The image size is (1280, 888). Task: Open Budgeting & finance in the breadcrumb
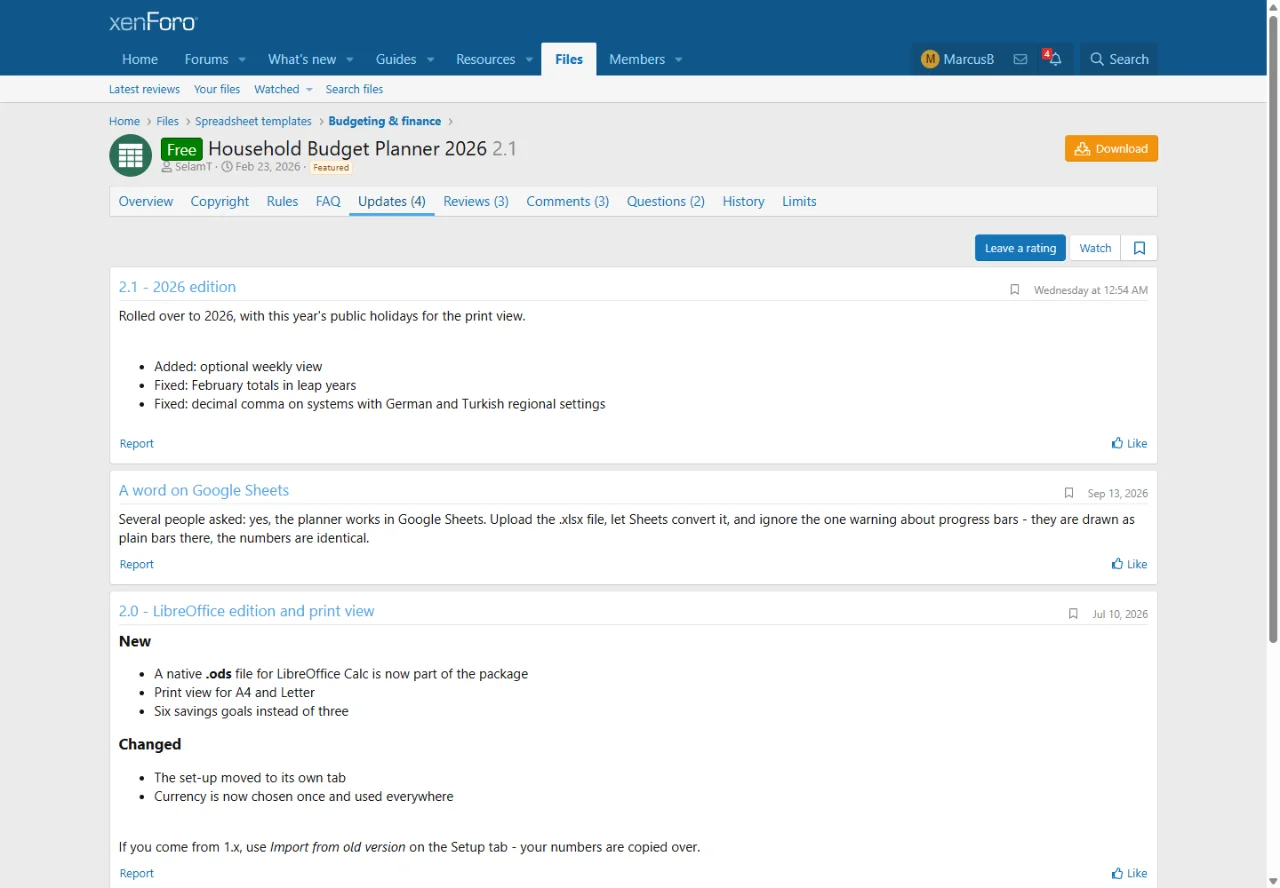click(x=385, y=121)
